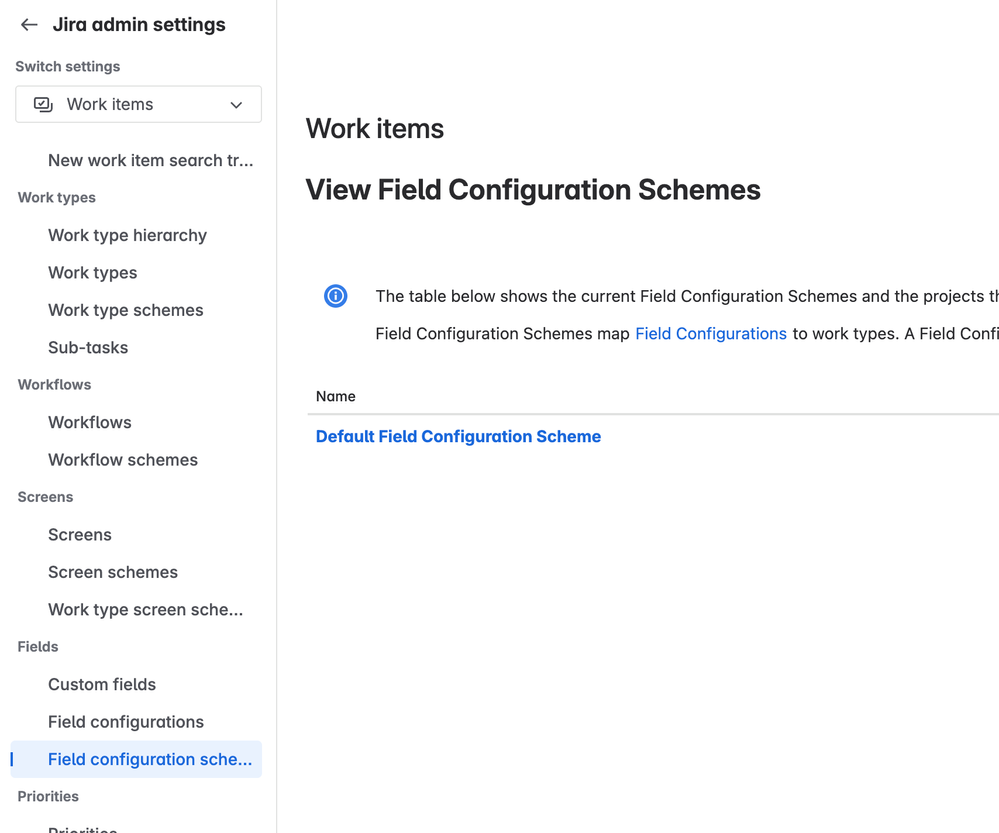Select Work type screen schemes
Screen dimensions: 999x833
click(145, 610)
